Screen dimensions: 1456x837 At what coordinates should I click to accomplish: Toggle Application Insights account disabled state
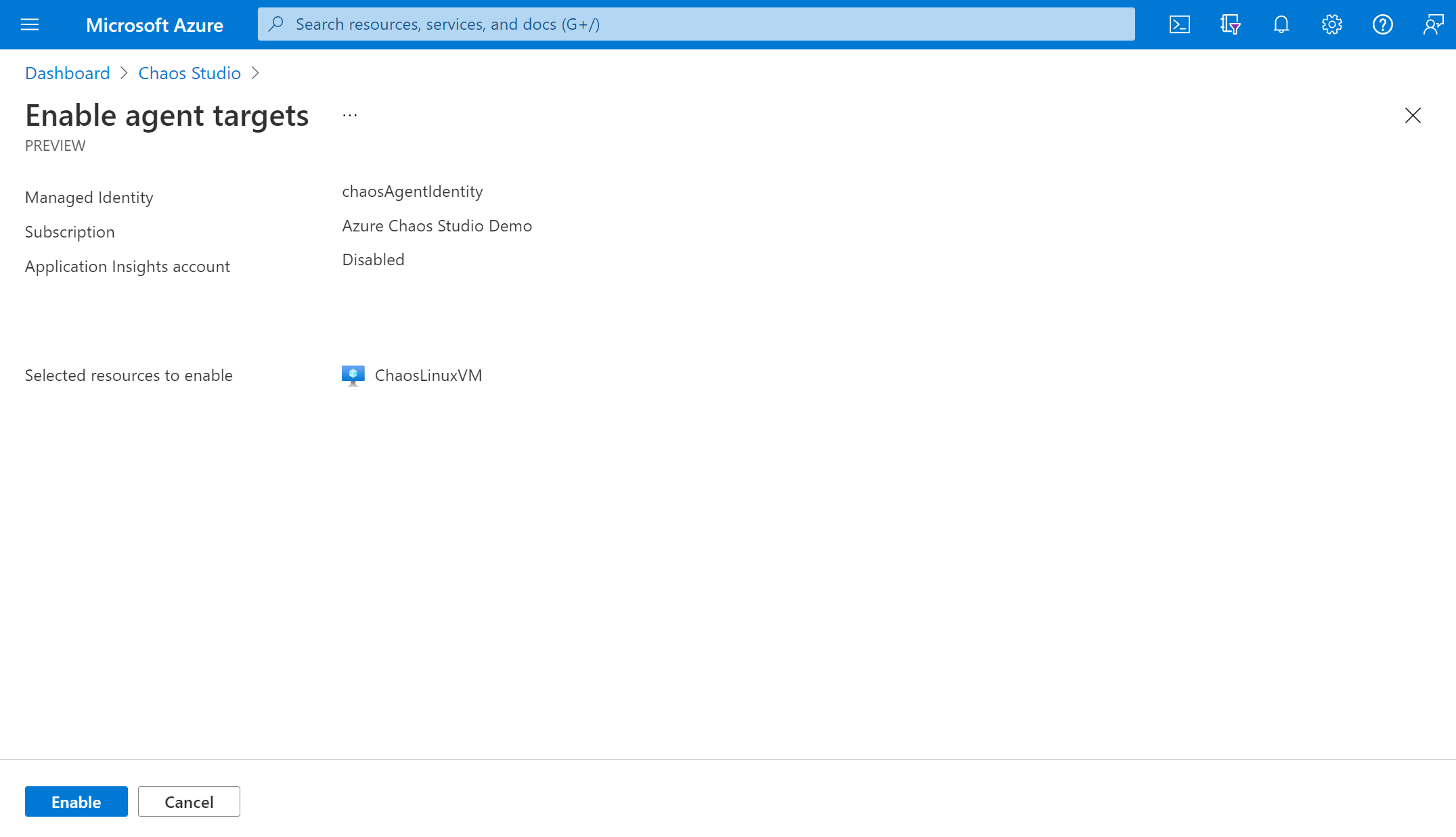[372, 260]
